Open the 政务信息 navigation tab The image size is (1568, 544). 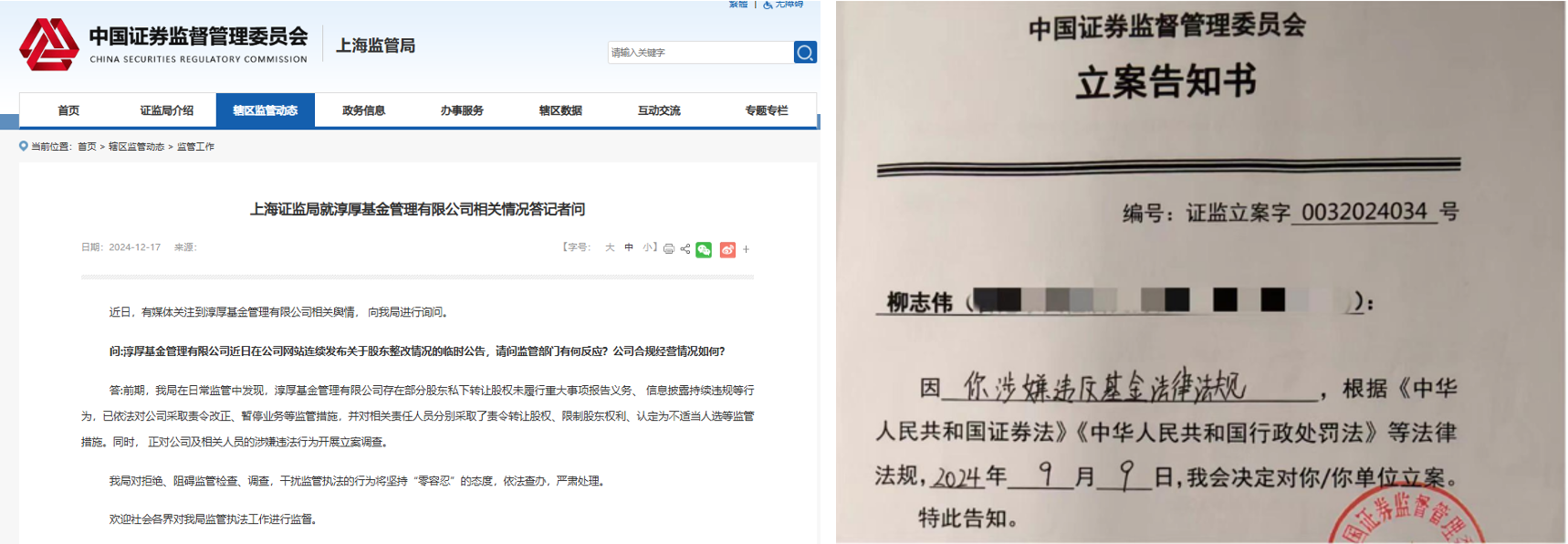(x=364, y=110)
